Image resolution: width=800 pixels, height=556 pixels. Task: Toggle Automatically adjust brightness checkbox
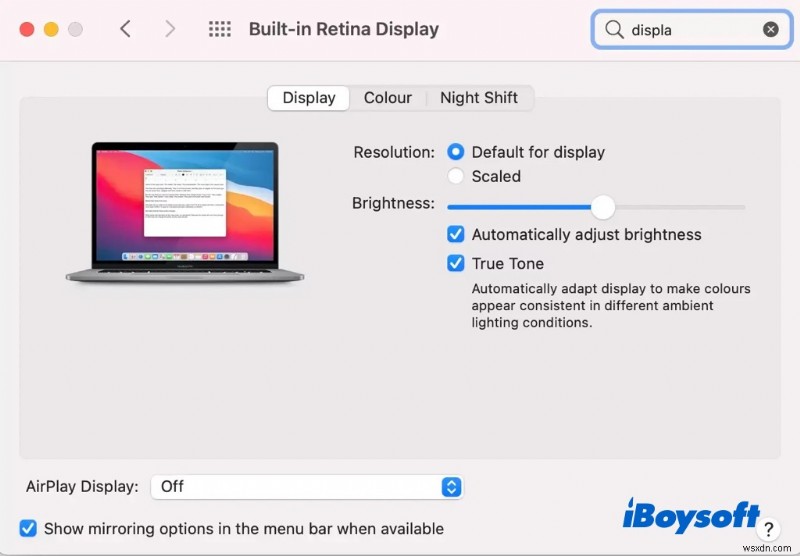pos(456,234)
